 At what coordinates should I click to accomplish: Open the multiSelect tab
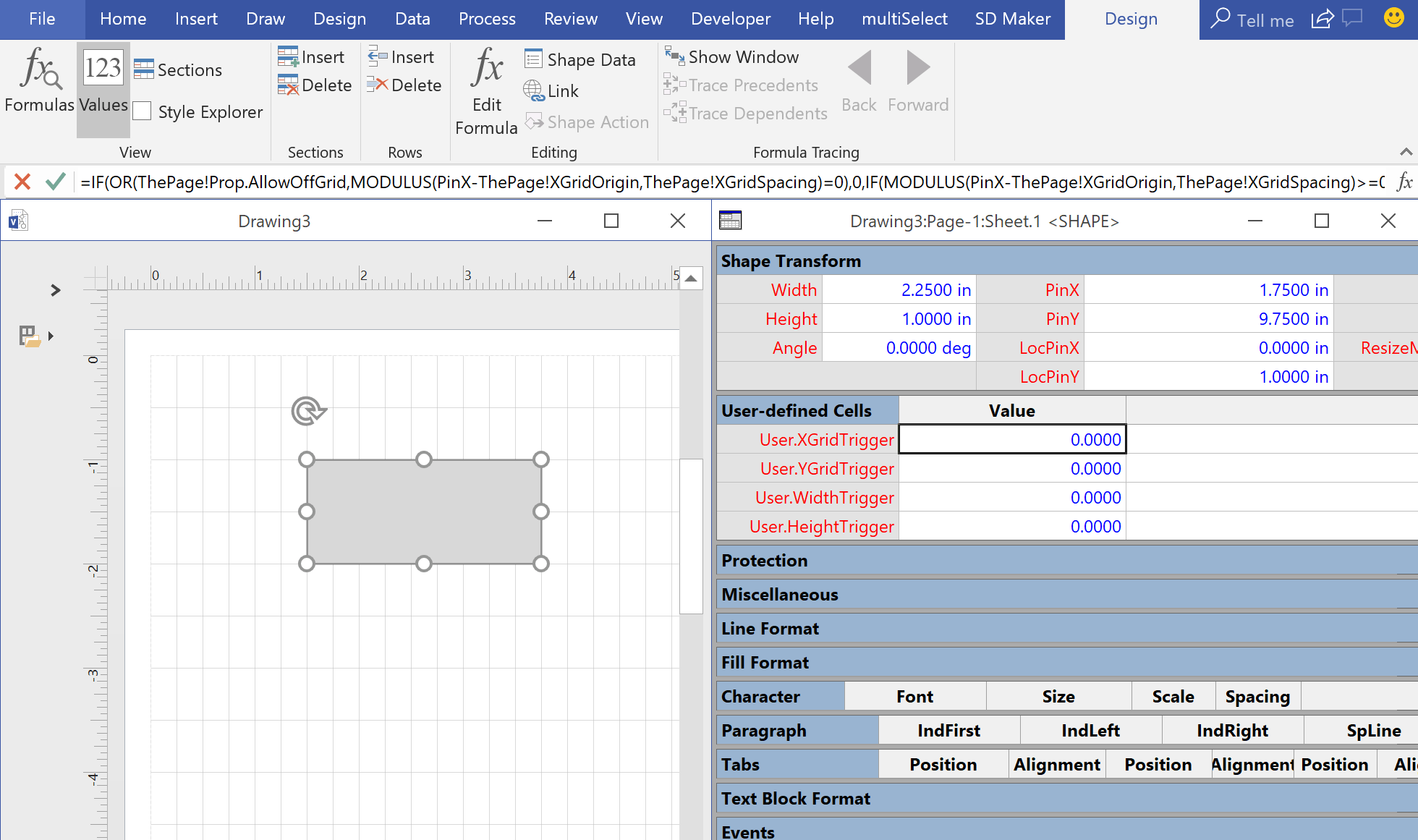(904, 19)
